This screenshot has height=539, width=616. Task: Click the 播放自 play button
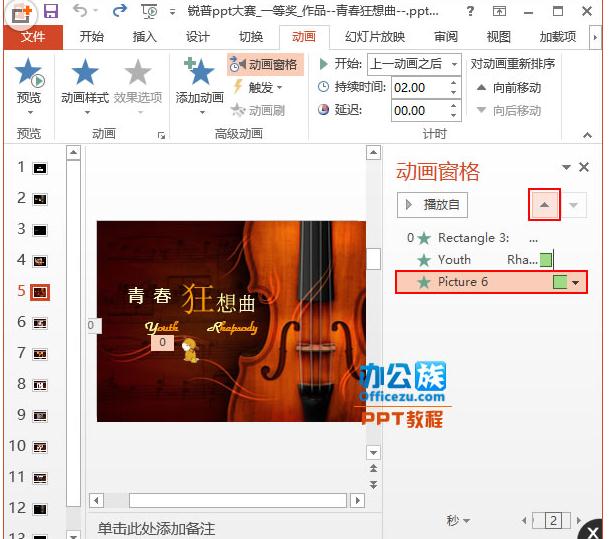[x=433, y=205]
